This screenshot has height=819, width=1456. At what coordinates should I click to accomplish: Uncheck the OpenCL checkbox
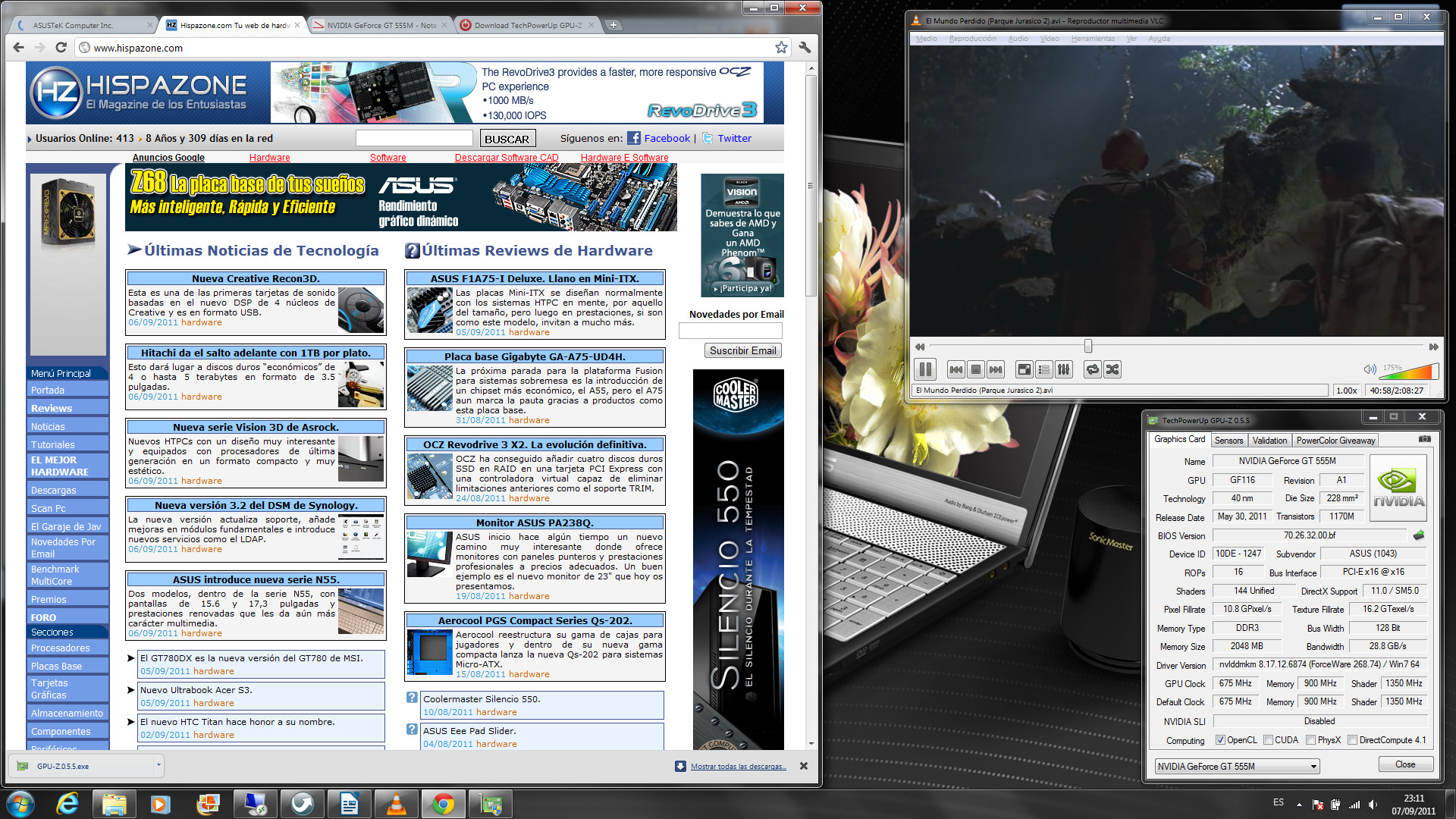1220,740
